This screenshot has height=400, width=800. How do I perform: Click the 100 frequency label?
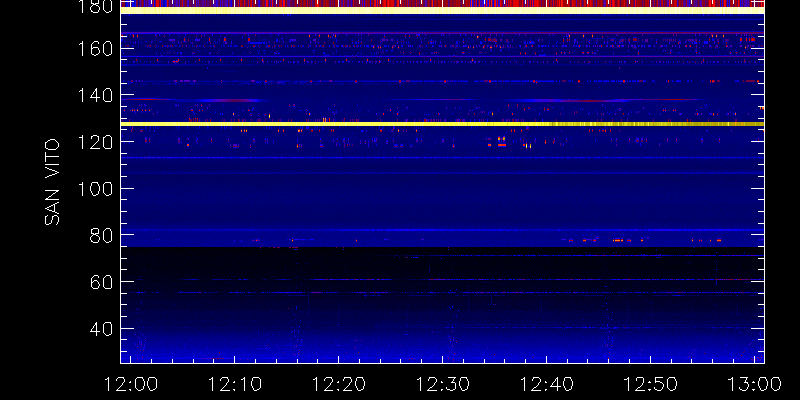[x=95, y=188]
